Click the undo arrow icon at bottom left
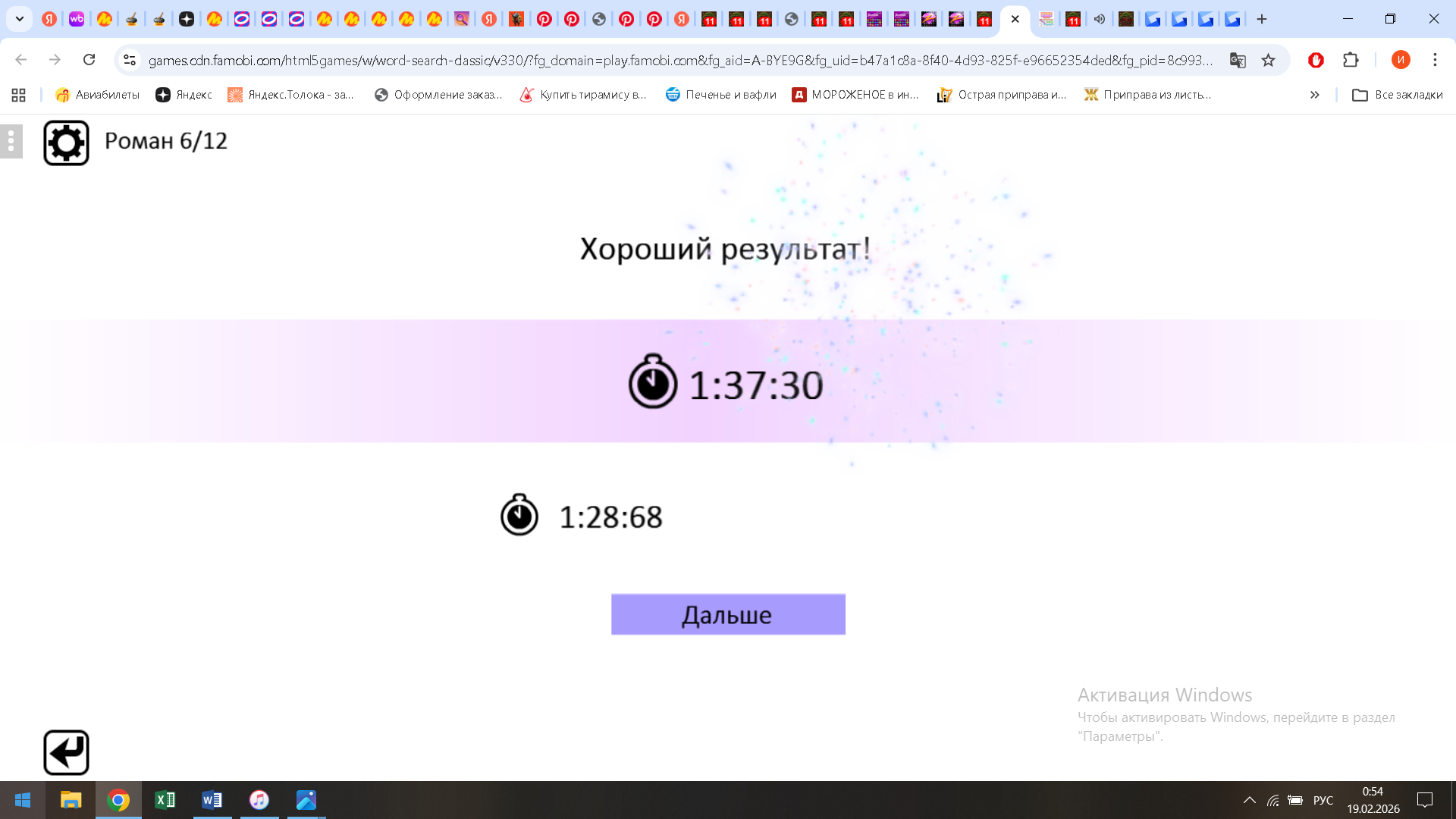The width and height of the screenshot is (1456, 819). coord(67,752)
